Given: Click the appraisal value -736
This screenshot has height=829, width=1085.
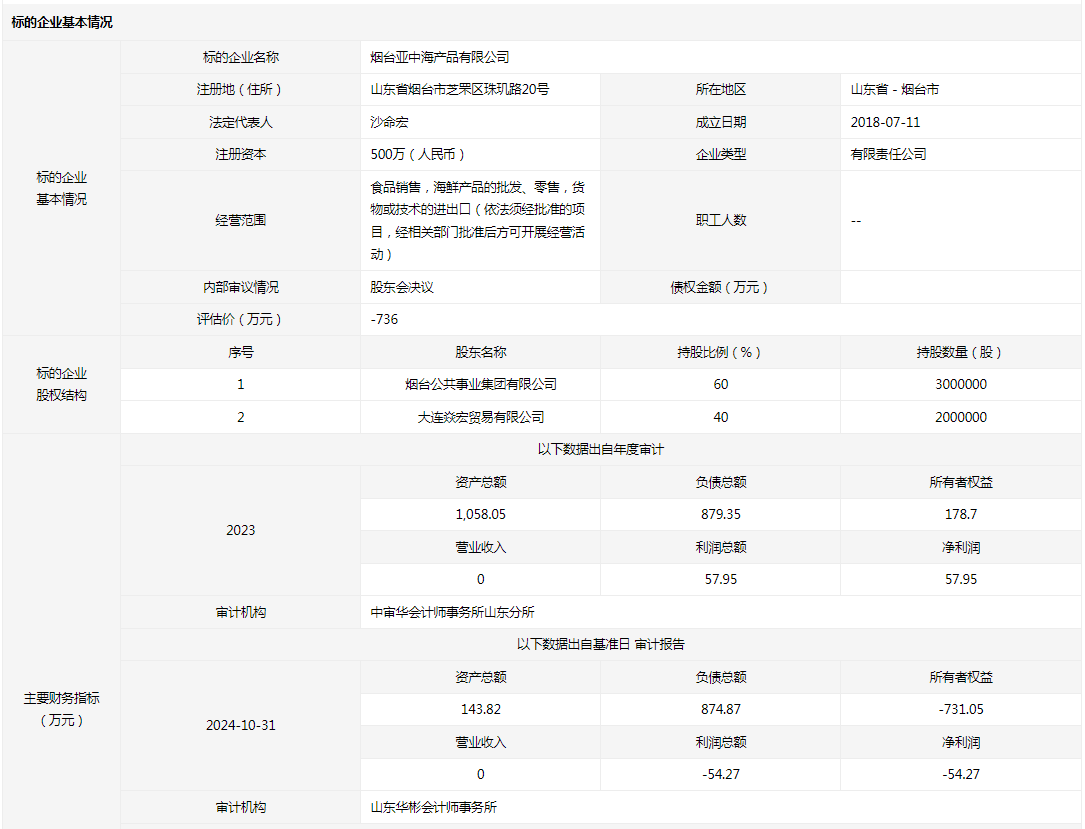Looking at the screenshot, I should pyautogui.click(x=384, y=319).
